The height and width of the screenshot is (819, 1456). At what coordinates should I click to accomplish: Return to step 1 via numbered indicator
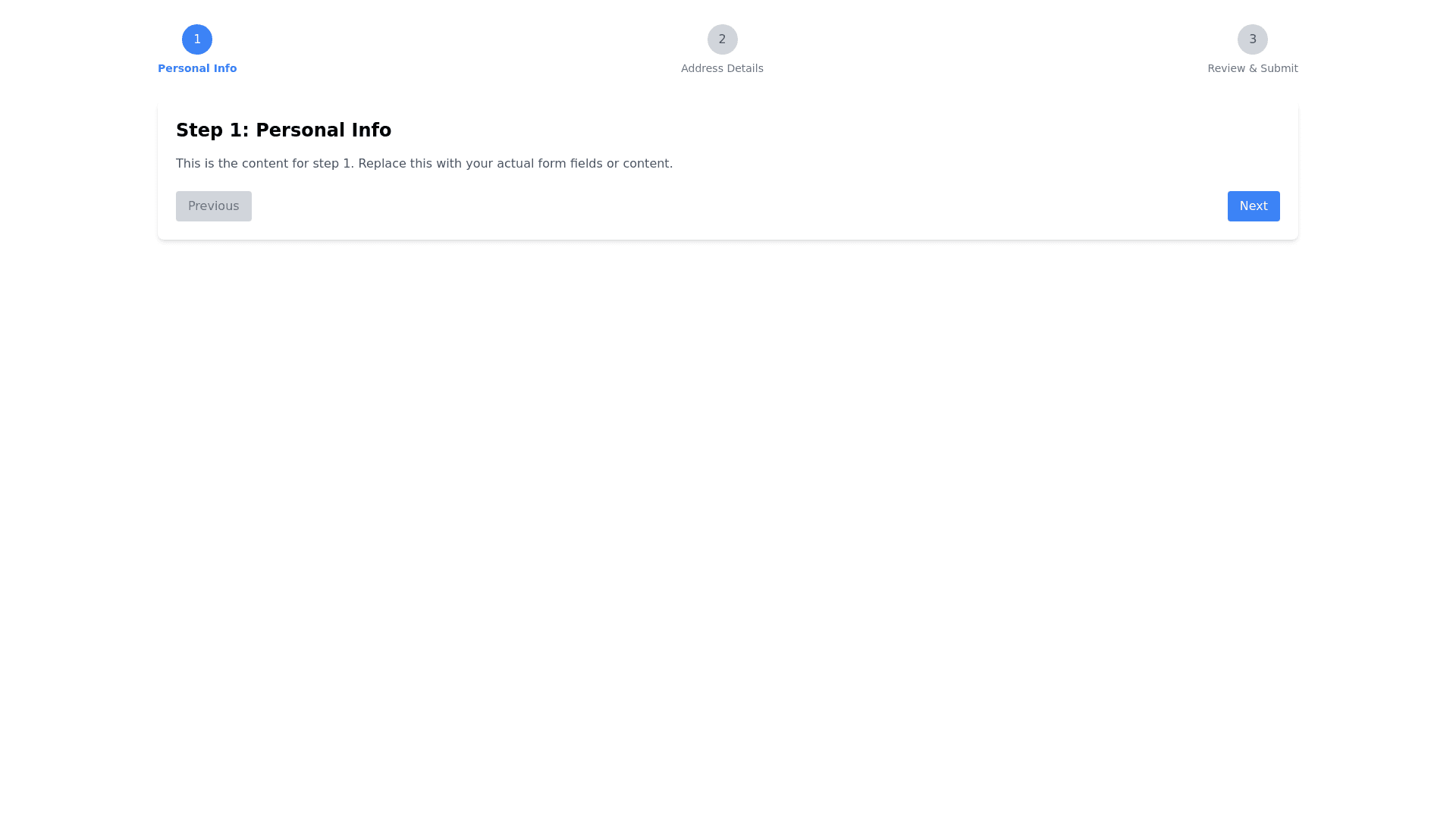[197, 39]
